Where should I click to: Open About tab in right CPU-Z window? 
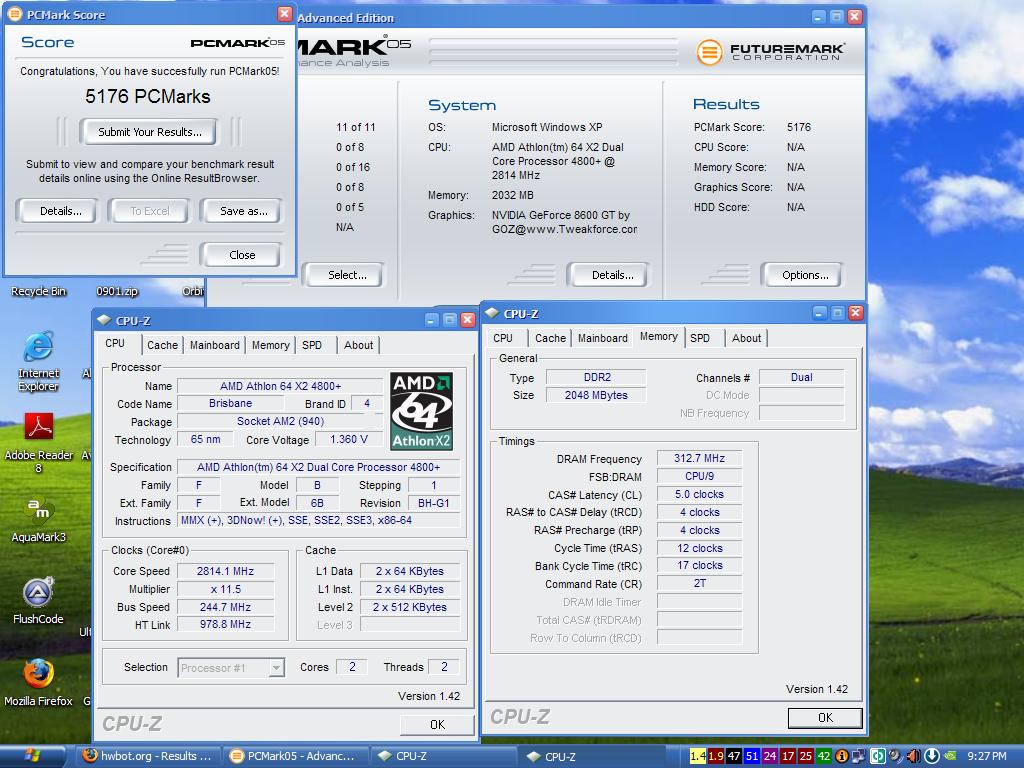[746, 338]
